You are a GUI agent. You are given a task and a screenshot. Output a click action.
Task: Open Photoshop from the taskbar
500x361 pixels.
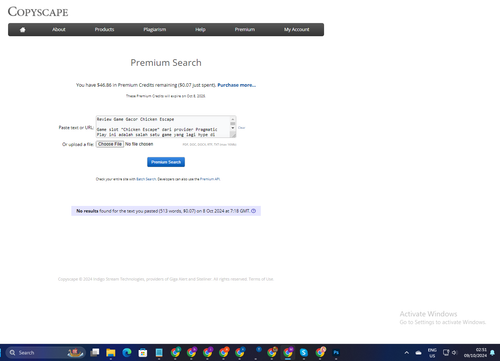click(x=336, y=352)
